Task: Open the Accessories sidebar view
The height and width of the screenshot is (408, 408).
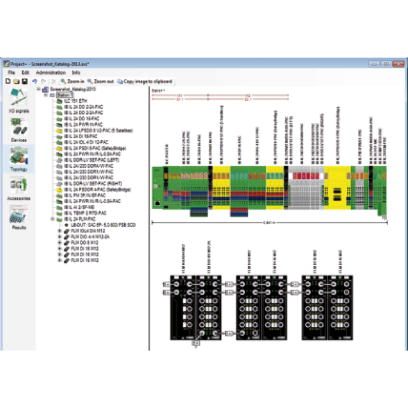Action: [x=19, y=188]
